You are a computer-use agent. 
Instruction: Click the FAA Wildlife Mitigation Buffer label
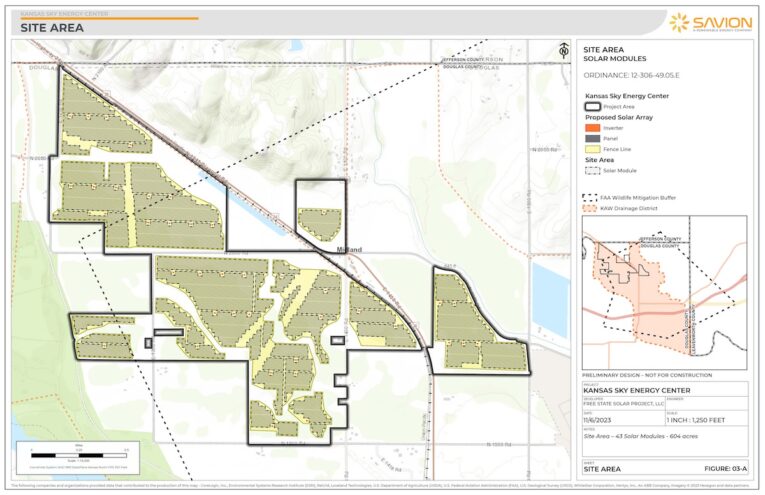point(638,198)
